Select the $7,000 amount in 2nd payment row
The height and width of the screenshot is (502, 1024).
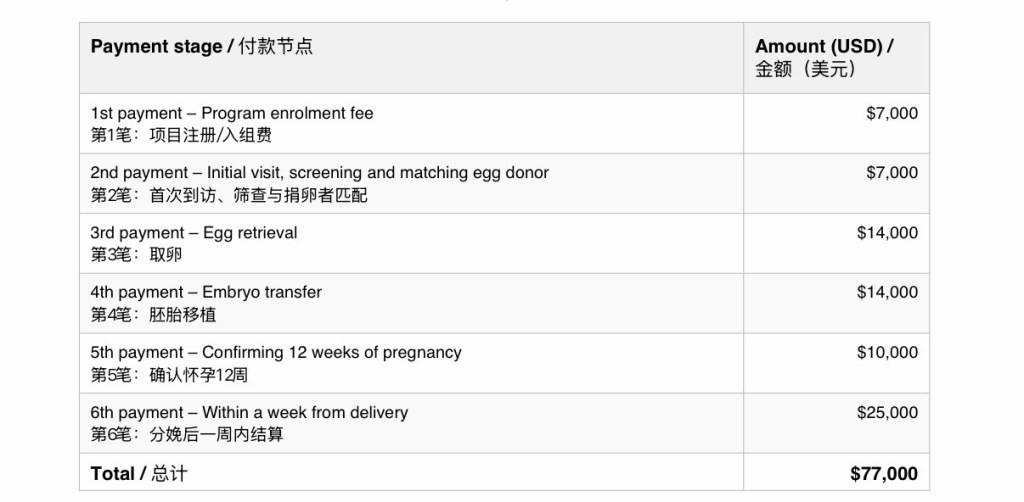pos(891,173)
